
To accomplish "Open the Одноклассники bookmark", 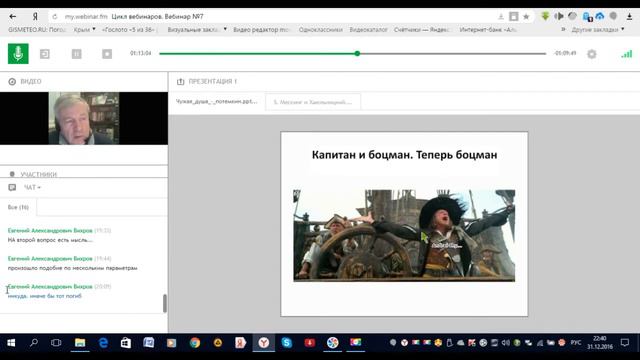I will 320,30.
